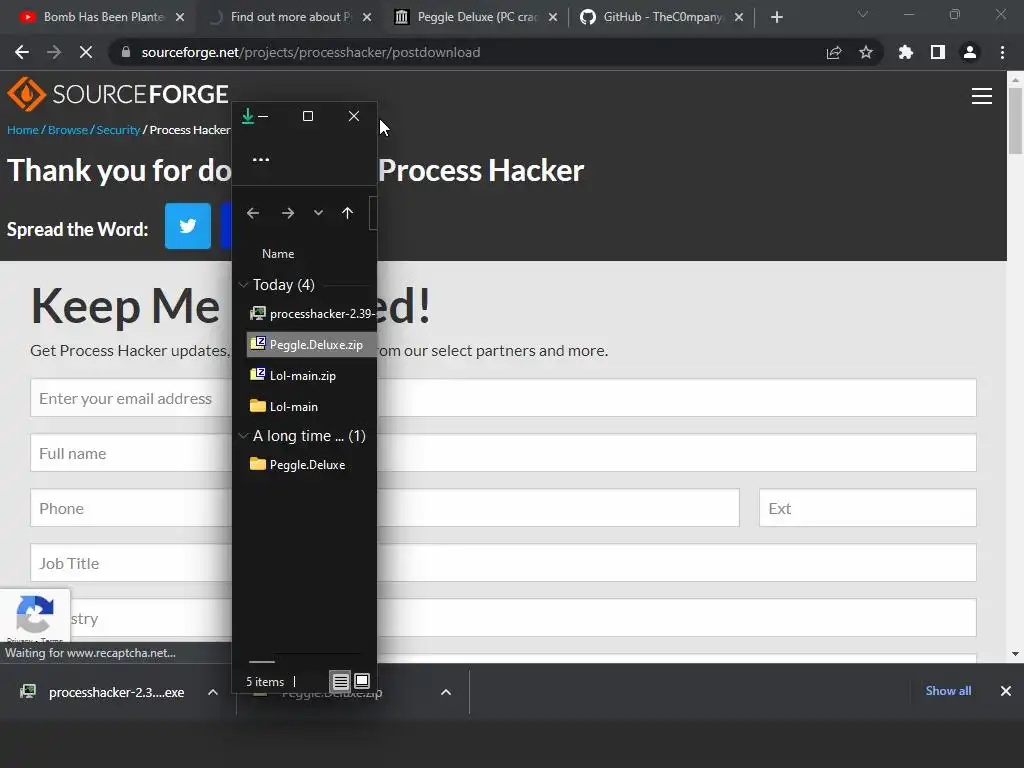The height and width of the screenshot is (768, 1024).
Task: Click the reCAPTCHA badge
Action: click(x=35, y=615)
